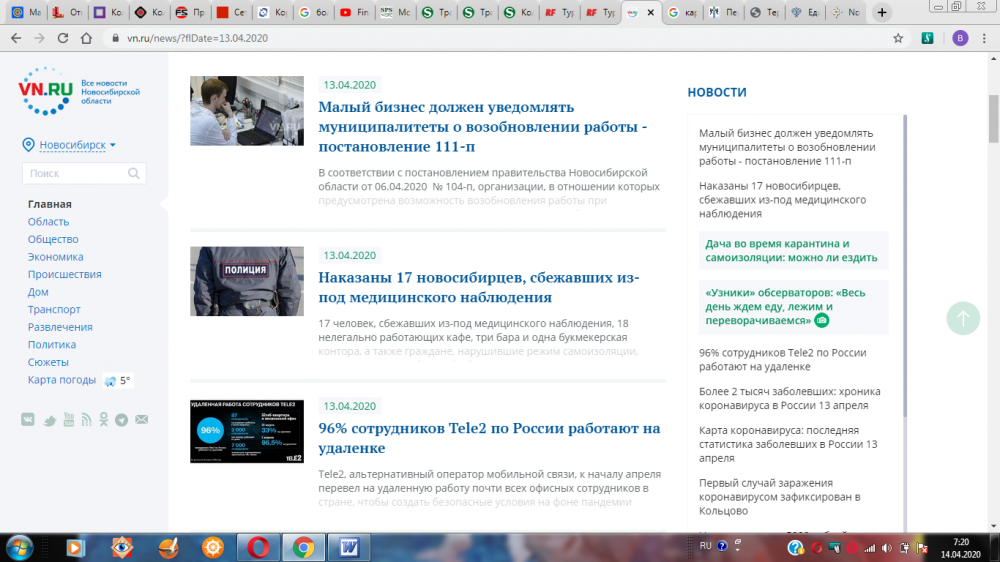Open the YouTube channel icon
The width and height of the screenshot is (1000, 562).
[x=67, y=420]
